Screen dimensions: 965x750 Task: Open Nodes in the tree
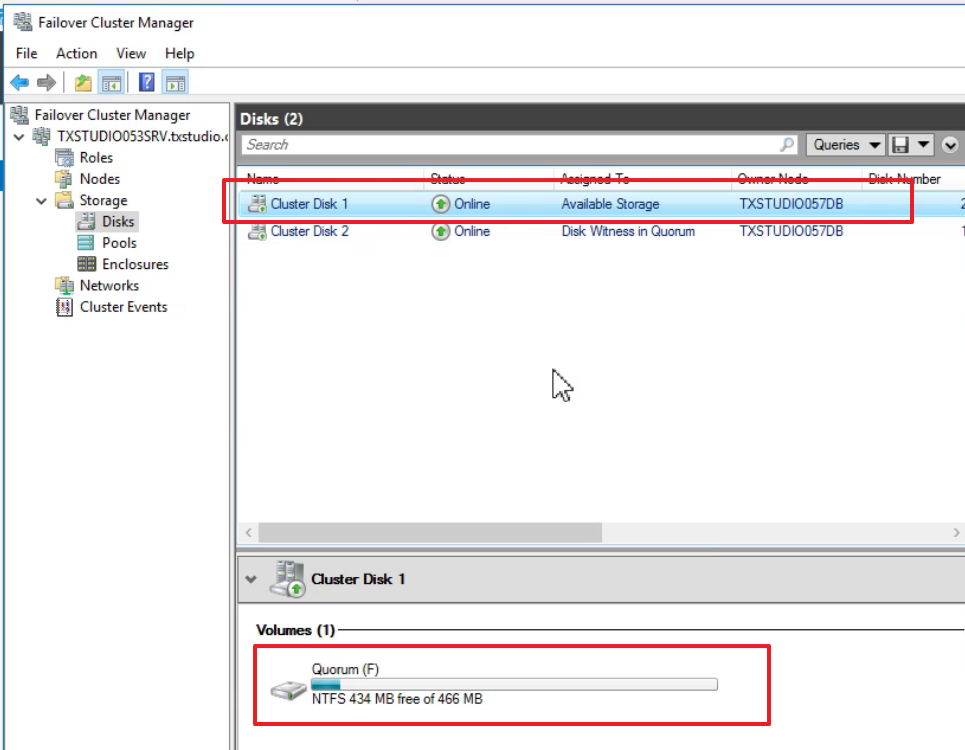(x=100, y=179)
